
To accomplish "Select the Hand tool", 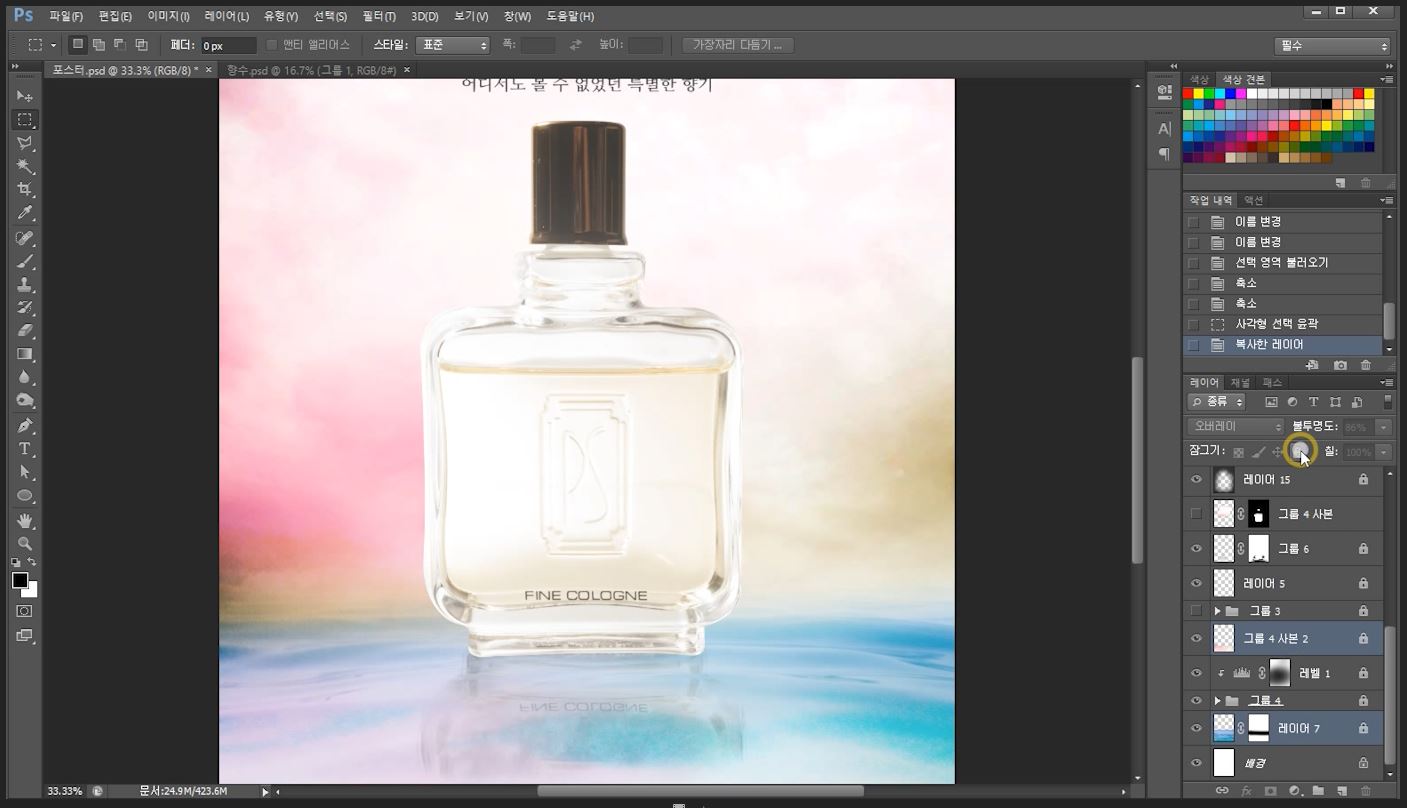I will [x=25, y=521].
